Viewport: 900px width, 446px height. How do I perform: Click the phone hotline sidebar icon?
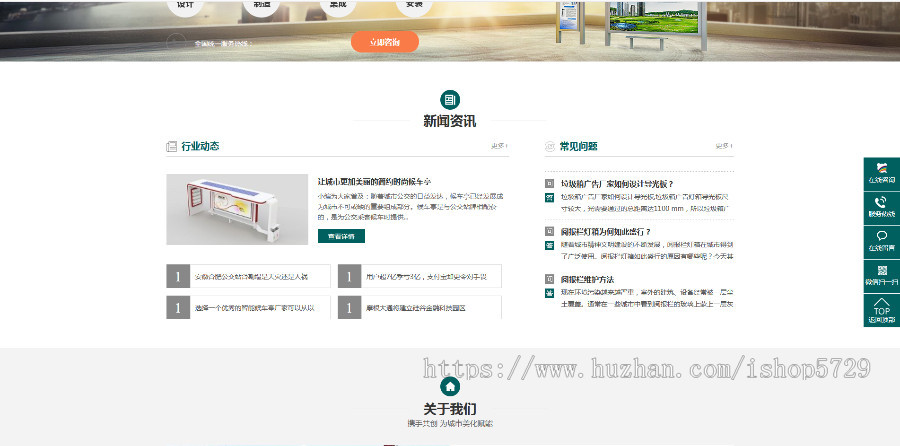click(x=882, y=208)
